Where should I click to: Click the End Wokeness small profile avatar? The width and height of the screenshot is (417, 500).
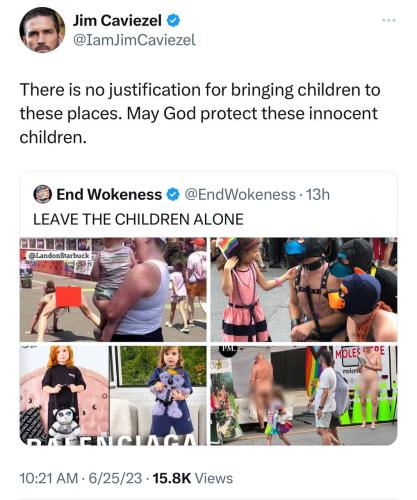43,194
